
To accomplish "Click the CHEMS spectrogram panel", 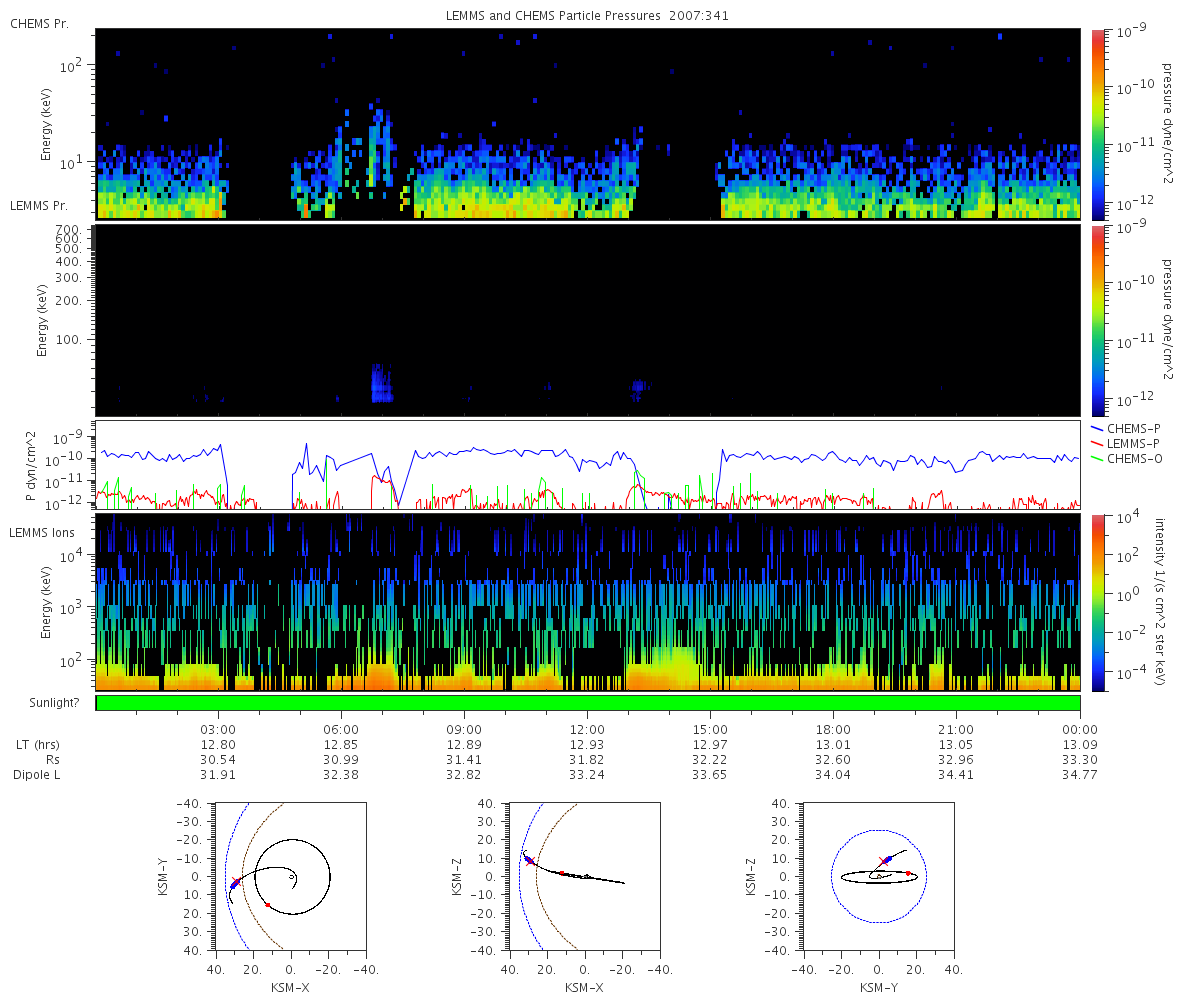I will pyautogui.click(x=588, y=124).
